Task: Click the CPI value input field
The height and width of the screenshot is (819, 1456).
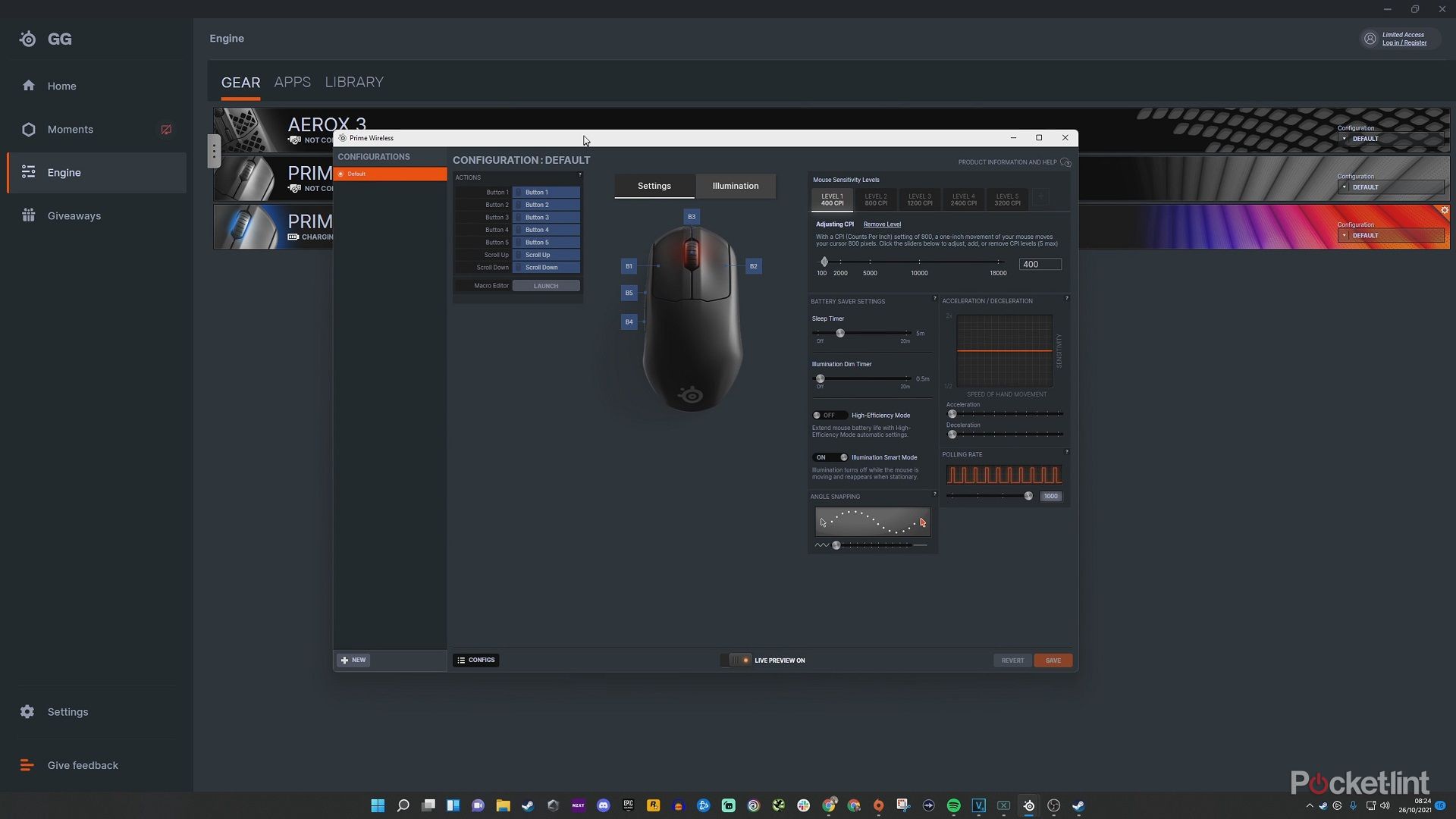Action: tap(1040, 264)
